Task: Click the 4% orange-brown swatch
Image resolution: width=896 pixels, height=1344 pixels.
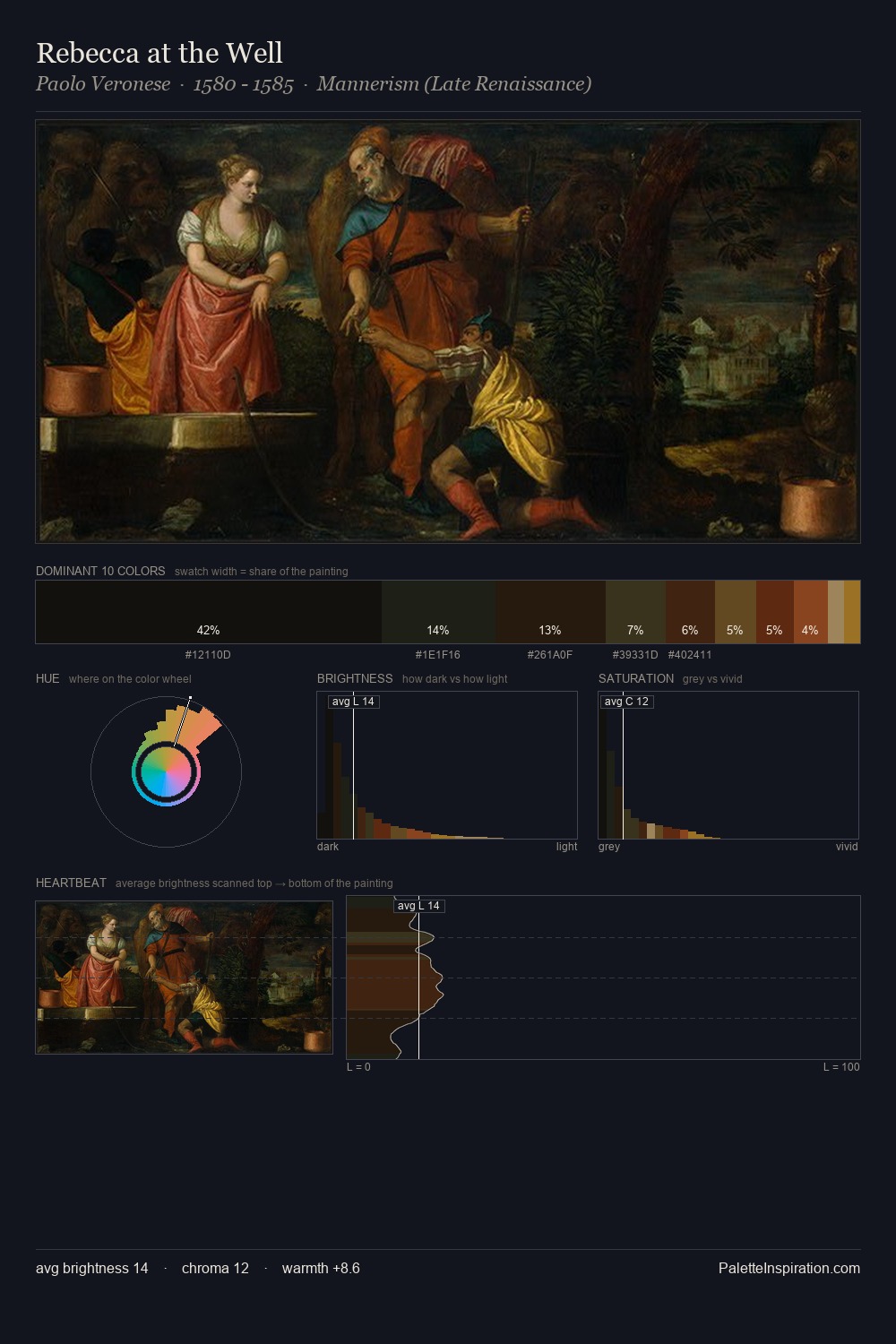Action: coord(811,612)
